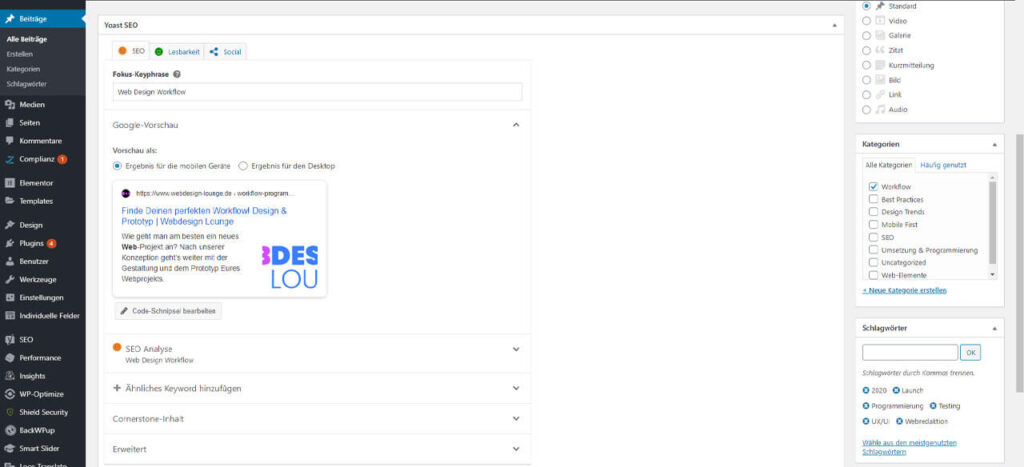Image resolution: width=1024 pixels, height=467 pixels.
Task: Open the Templates folder icon
Action: click(x=10, y=201)
